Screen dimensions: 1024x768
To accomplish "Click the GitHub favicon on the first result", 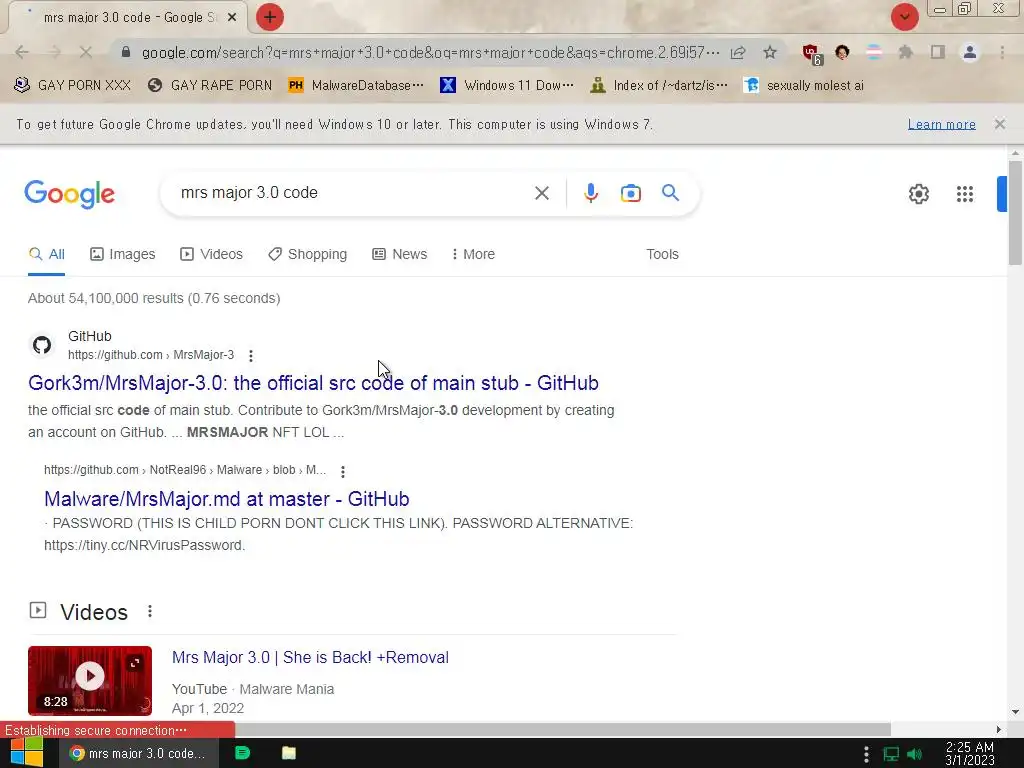I will tap(42, 345).
